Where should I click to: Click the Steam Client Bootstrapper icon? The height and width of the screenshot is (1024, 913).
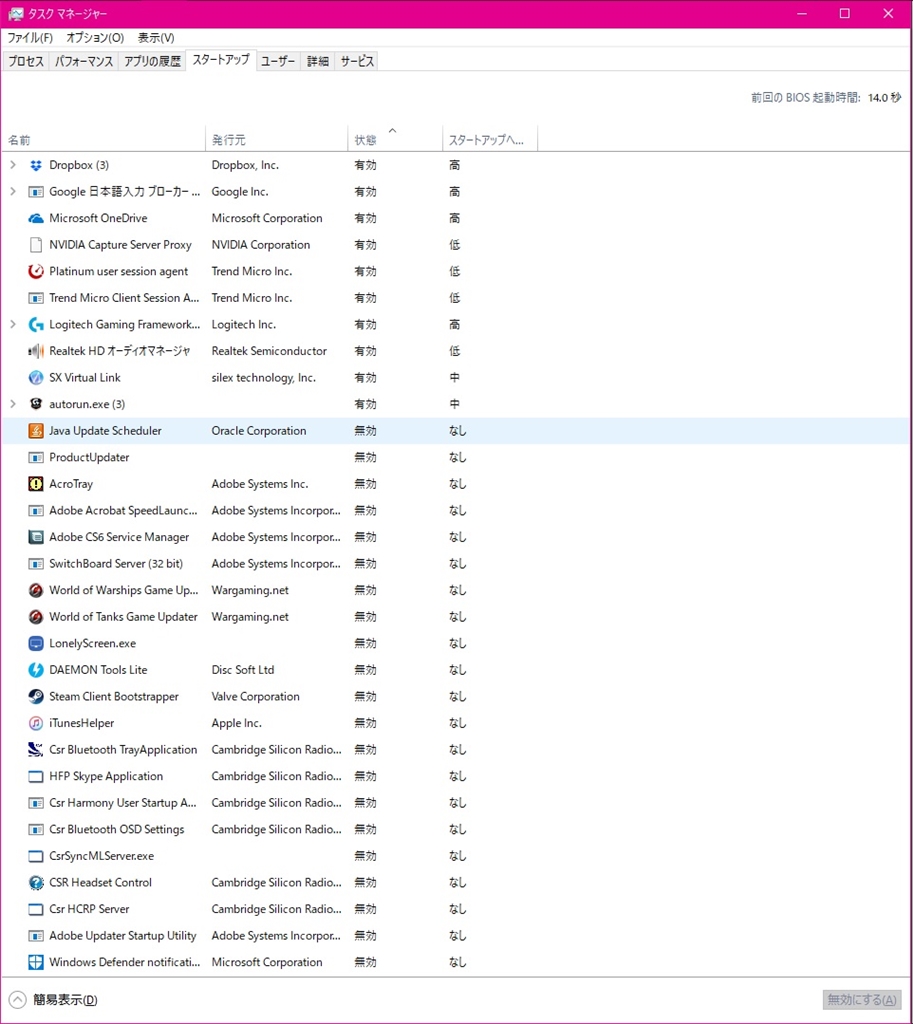click(x=36, y=696)
